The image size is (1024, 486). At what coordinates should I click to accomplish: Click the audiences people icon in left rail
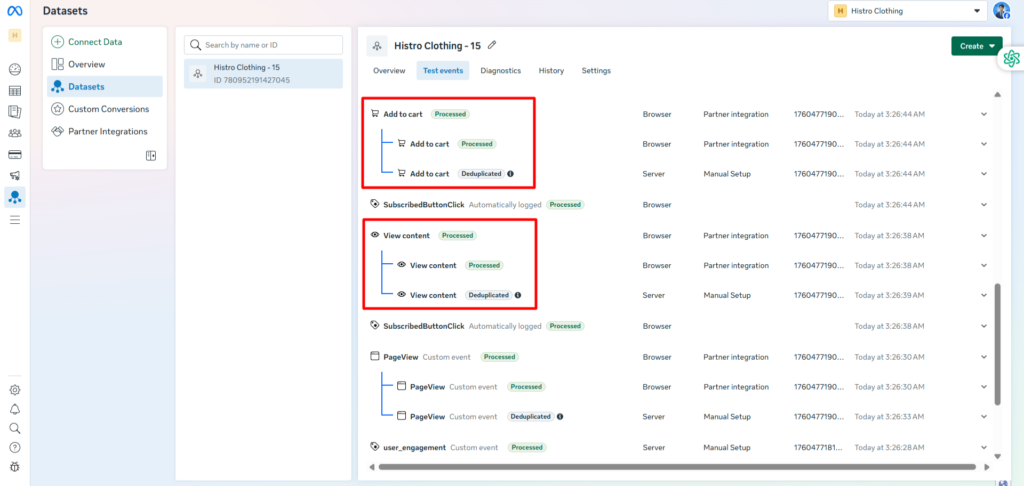point(15,133)
